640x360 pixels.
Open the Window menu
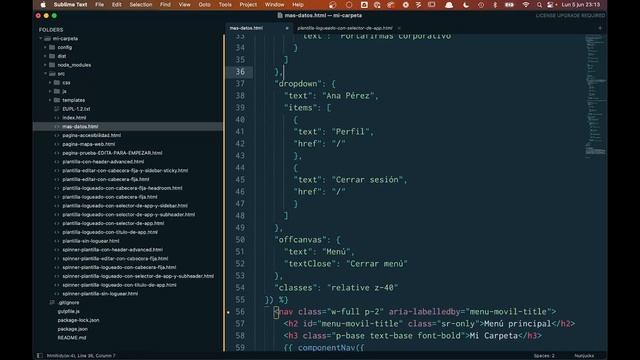coord(274,5)
